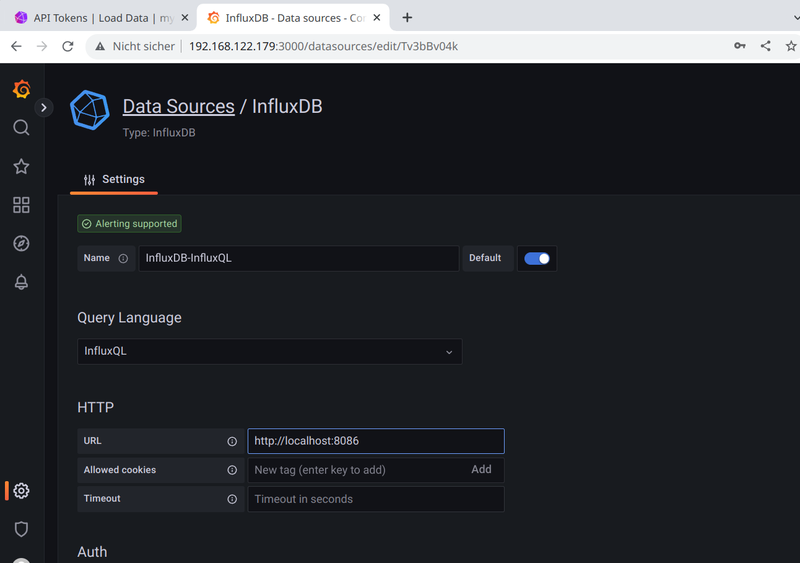This screenshot has height=563, width=800.
Task: Open the Configuration gear icon
Action: click(x=21, y=491)
